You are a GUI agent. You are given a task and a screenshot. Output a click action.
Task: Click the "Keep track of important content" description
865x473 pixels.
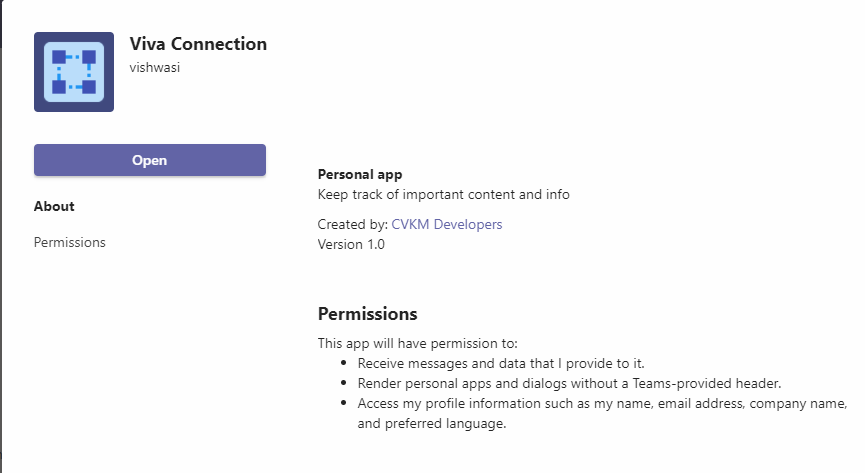tap(443, 194)
